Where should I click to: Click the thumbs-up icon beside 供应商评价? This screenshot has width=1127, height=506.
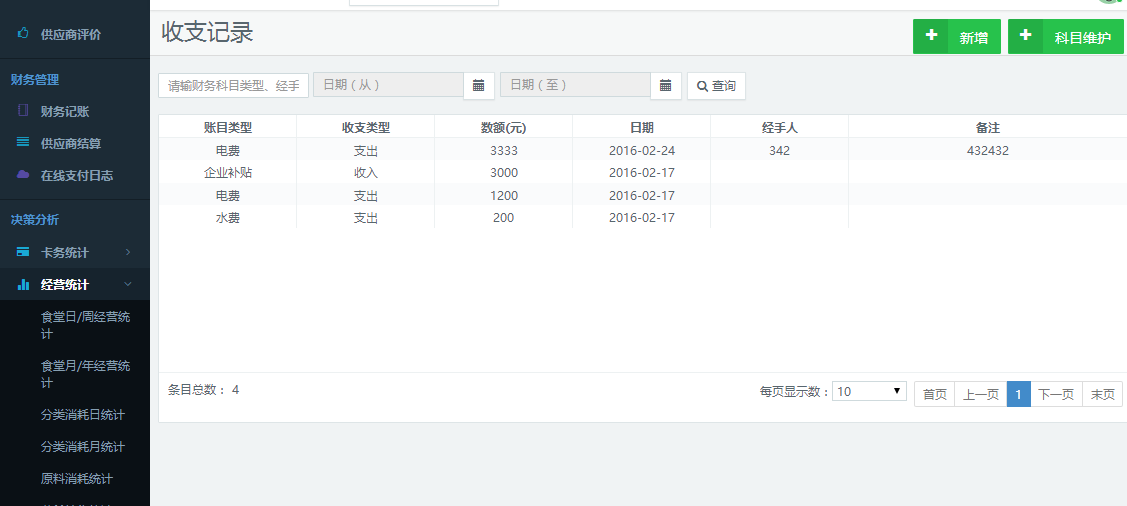pyautogui.click(x=23, y=34)
